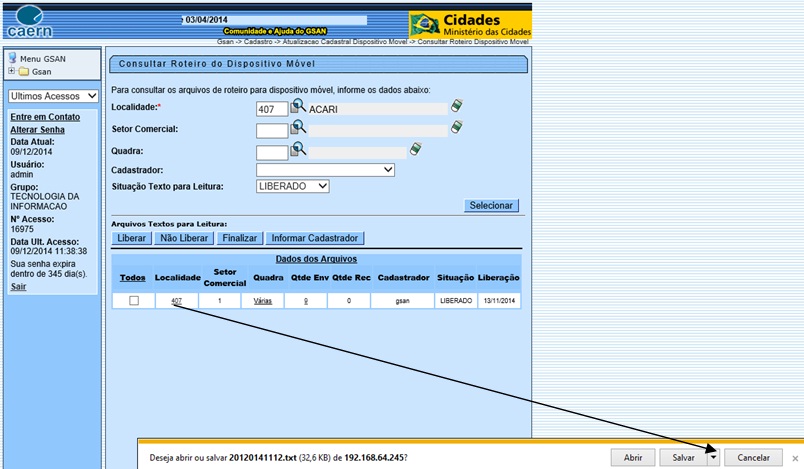Close the download notification bar
The width and height of the screenshot is (804, 469).
[795, 458]
